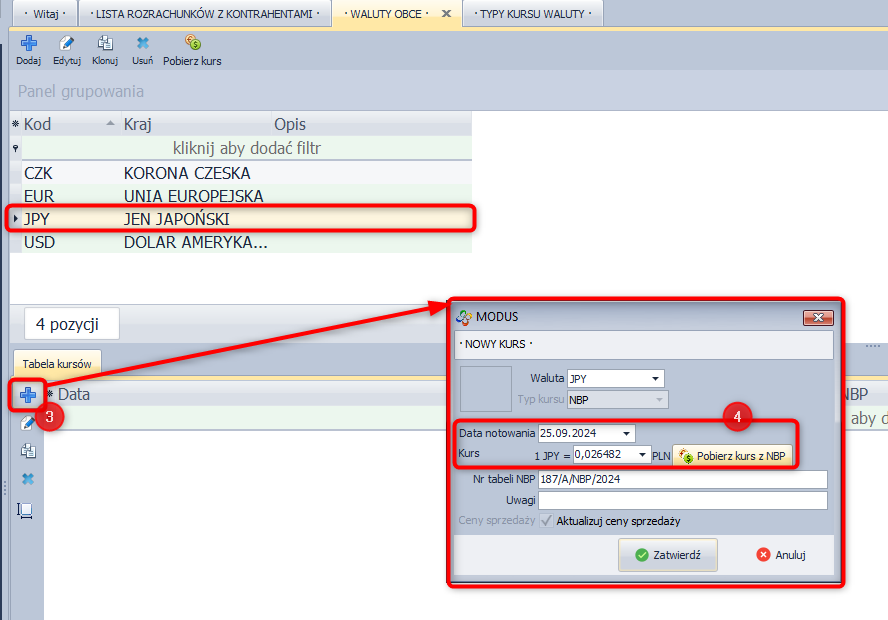This screenshot has height=620, width=888.
Task: Expand the Data notowania date picker
Action: point(626,434)
